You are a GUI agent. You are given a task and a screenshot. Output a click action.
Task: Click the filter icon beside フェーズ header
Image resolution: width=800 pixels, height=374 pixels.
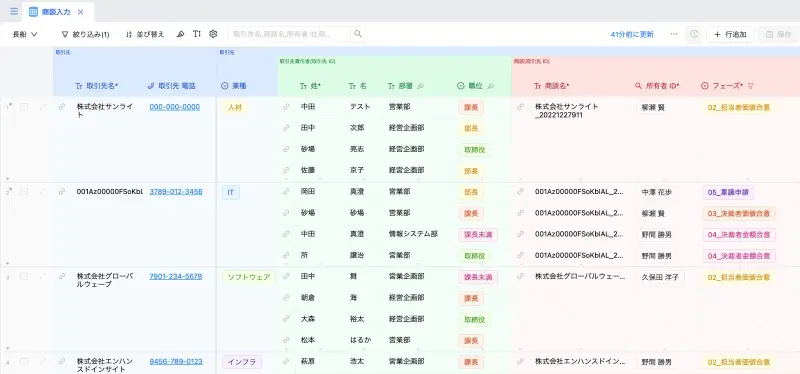point(751,86)
